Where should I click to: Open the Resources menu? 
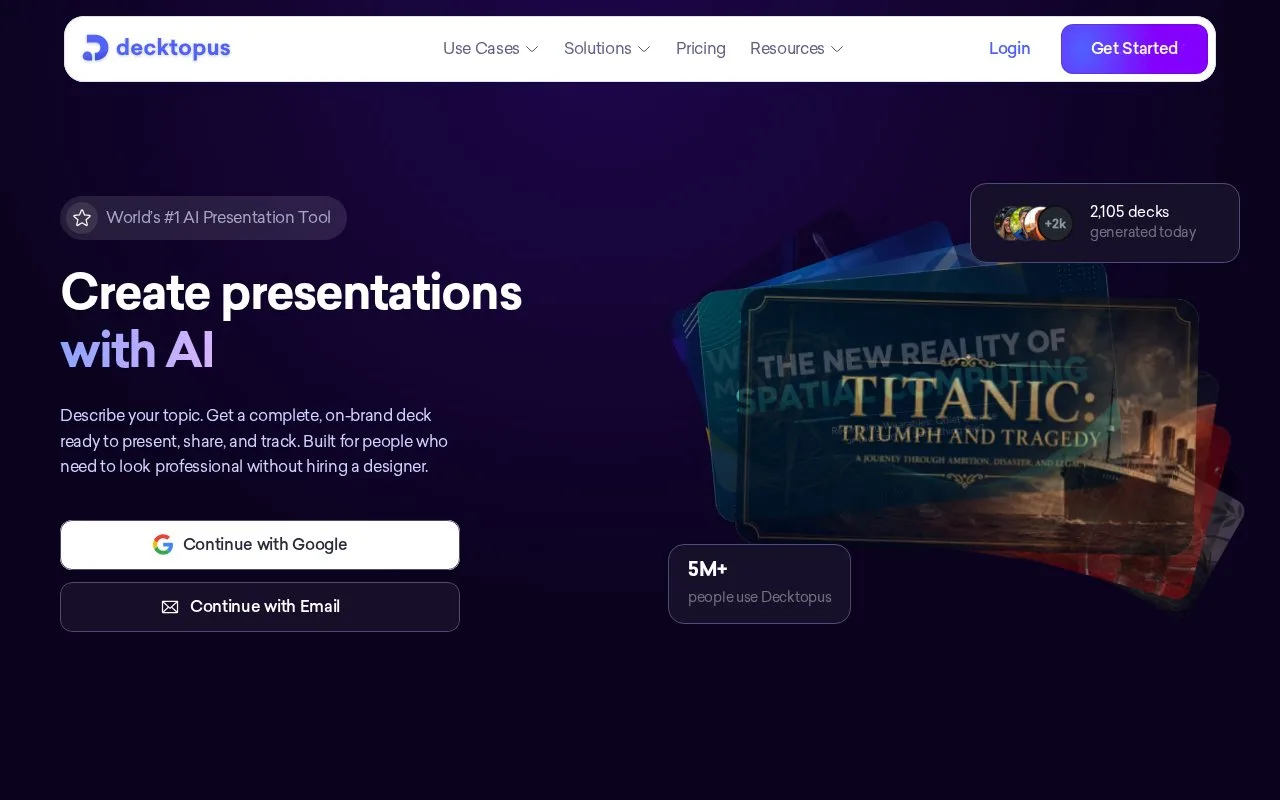pyautogui.click(x=797, y=48)
